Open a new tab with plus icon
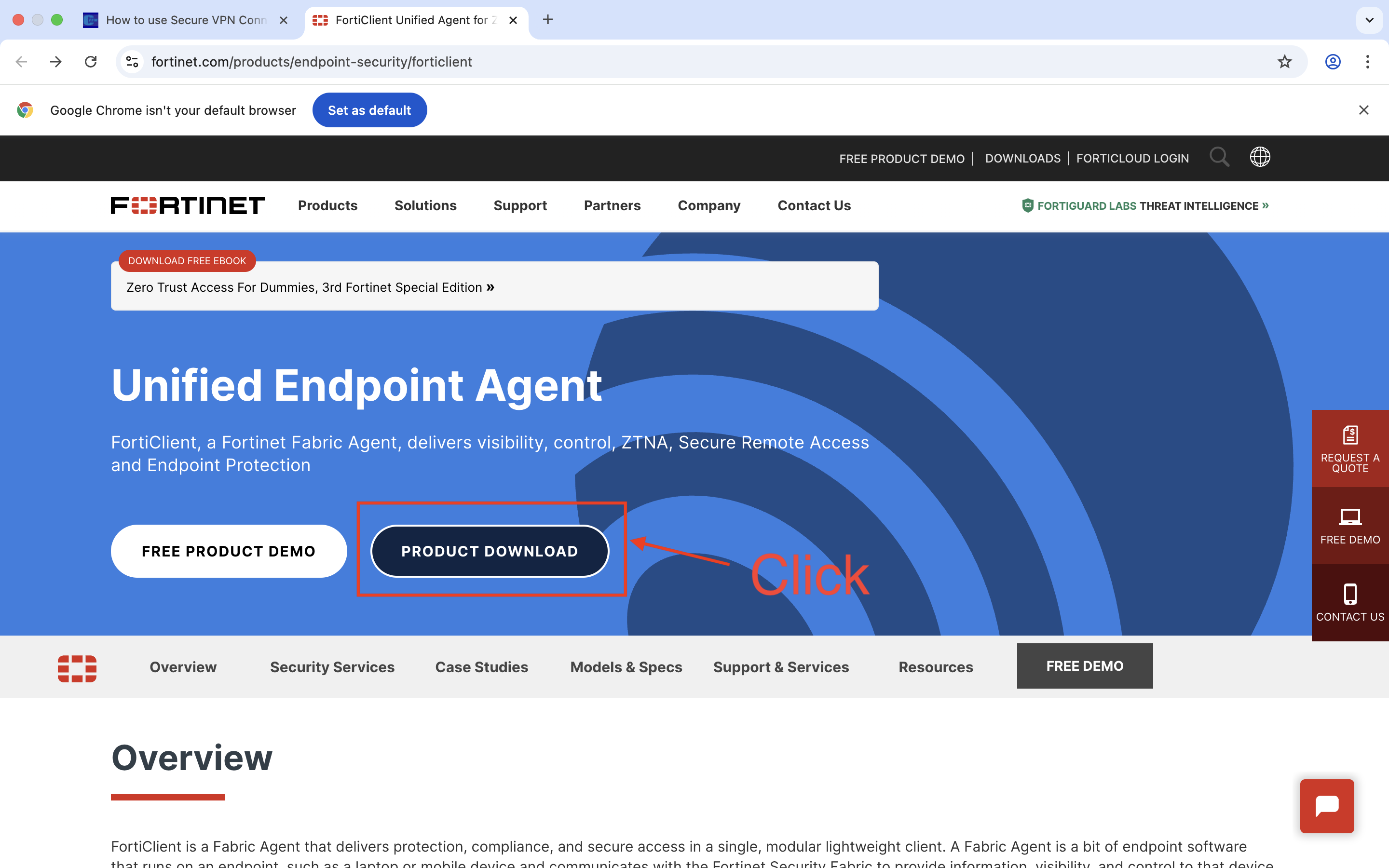Screen dimensions: 1389x868 click(x=548, y=20)
